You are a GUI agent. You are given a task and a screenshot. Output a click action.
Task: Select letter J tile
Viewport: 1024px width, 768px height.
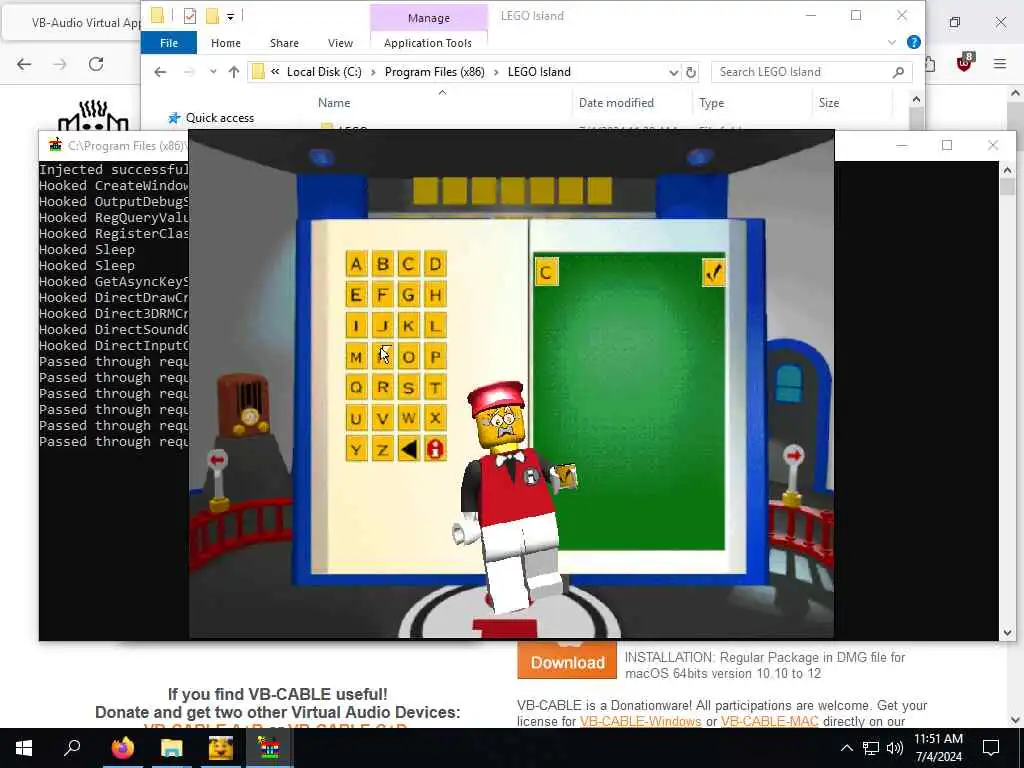(383, 326)
